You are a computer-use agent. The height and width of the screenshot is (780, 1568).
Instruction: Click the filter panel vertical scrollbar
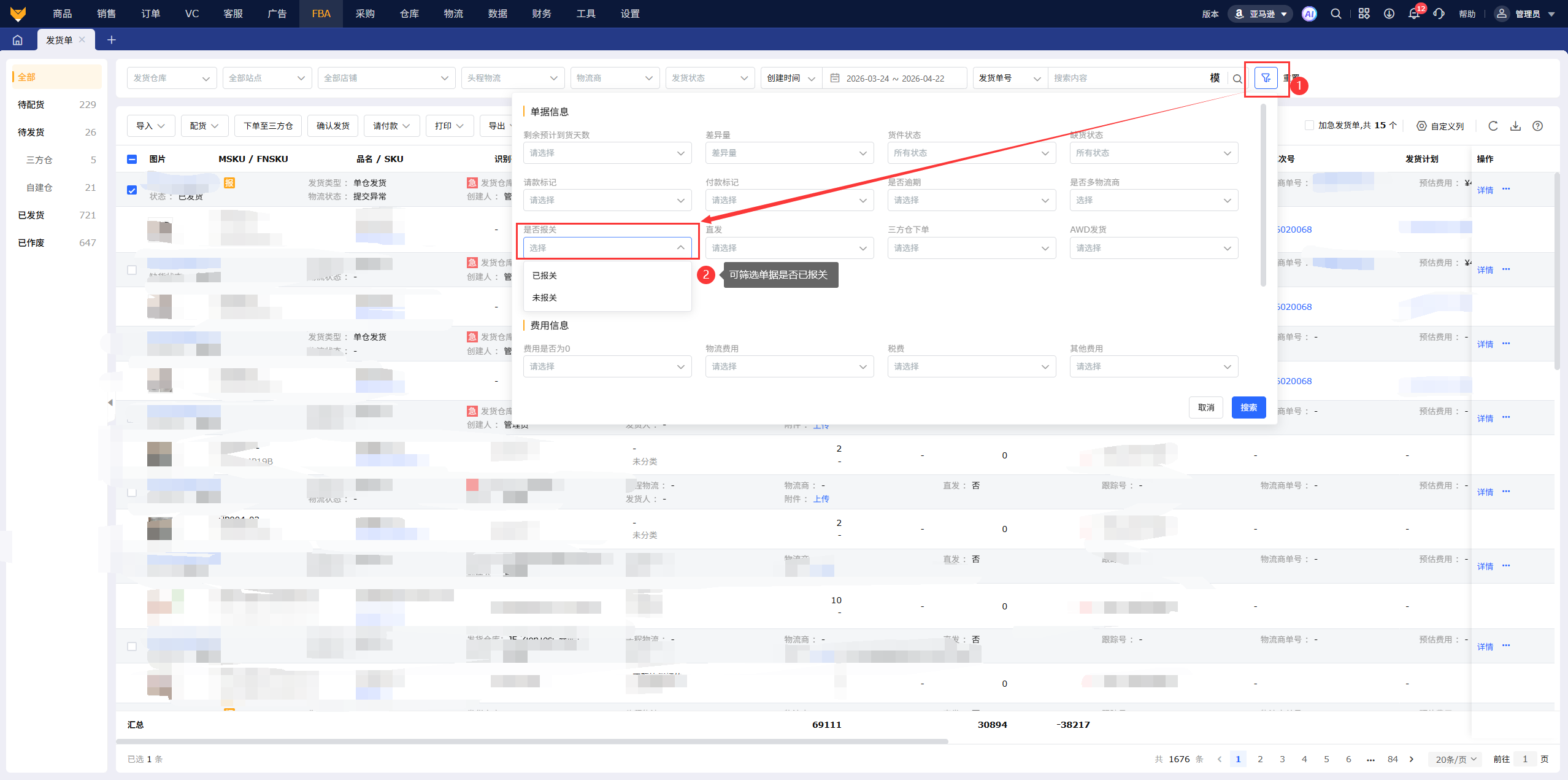(x=1263, y=195)
